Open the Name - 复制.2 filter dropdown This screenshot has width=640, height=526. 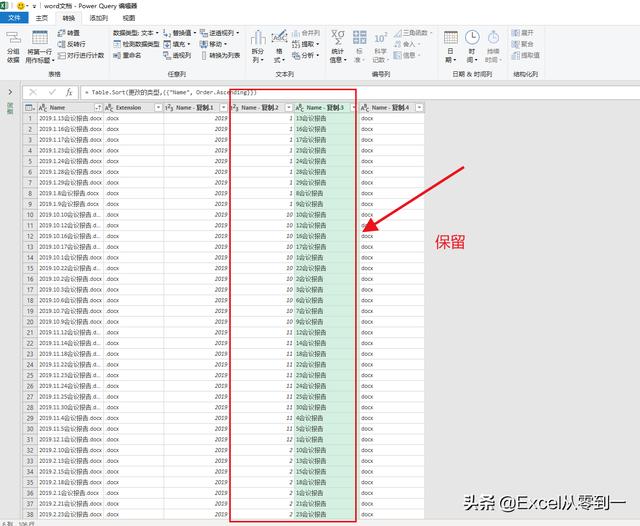point(289,108)
